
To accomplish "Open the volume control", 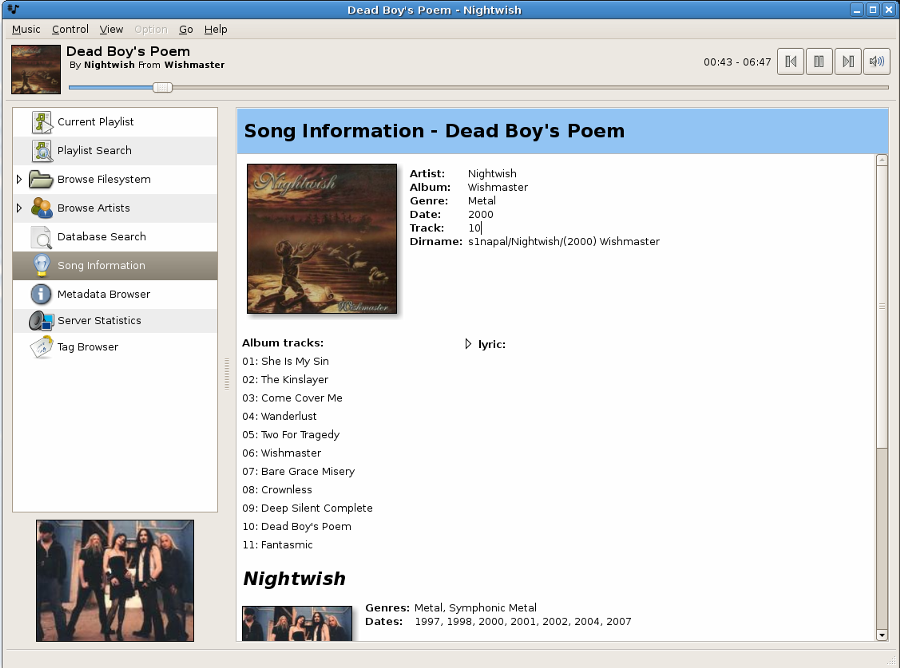I will tap(876, 61).
